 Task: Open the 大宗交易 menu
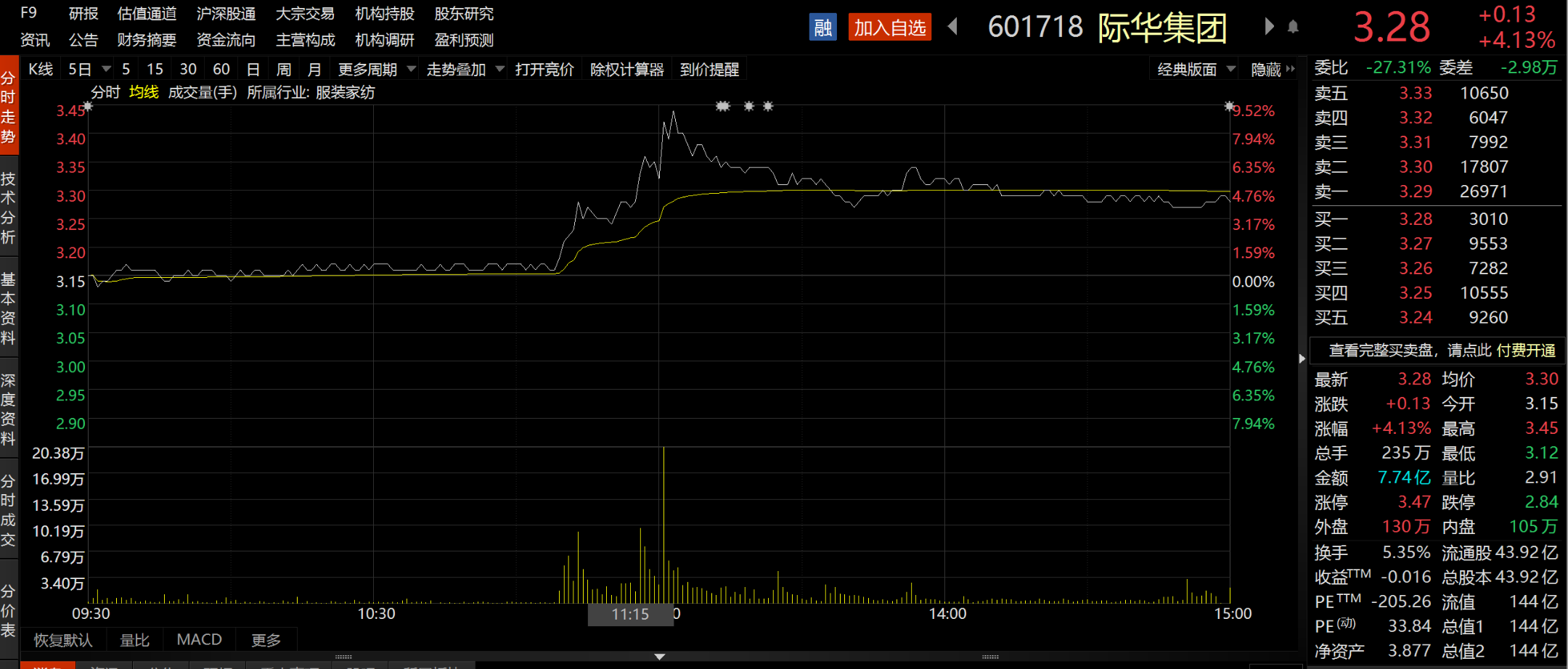coord(305,13)
